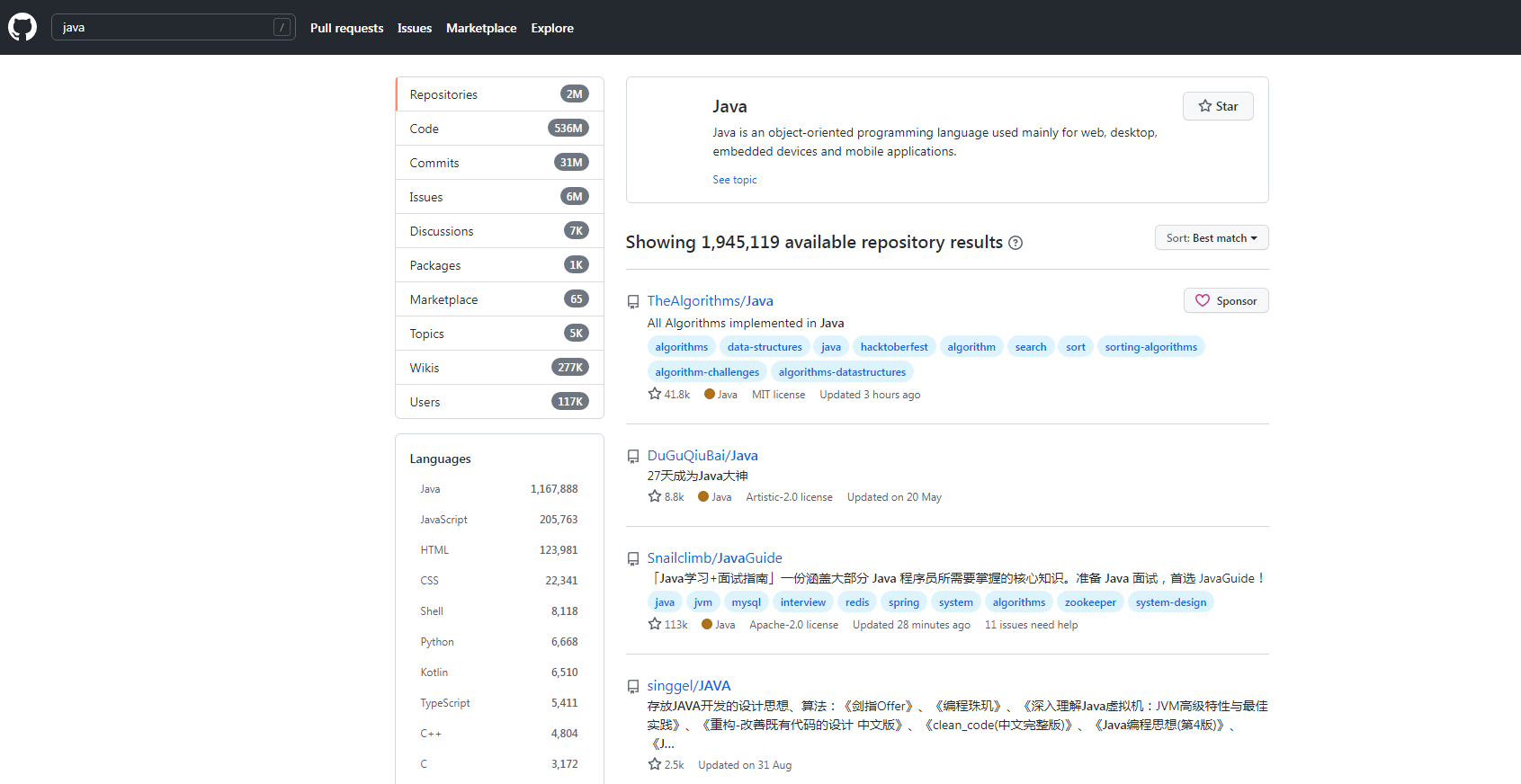The width and height of the screenshot is (1521, 784).
Task: Click the help icon beside repository results
Action: point(1015,243)
